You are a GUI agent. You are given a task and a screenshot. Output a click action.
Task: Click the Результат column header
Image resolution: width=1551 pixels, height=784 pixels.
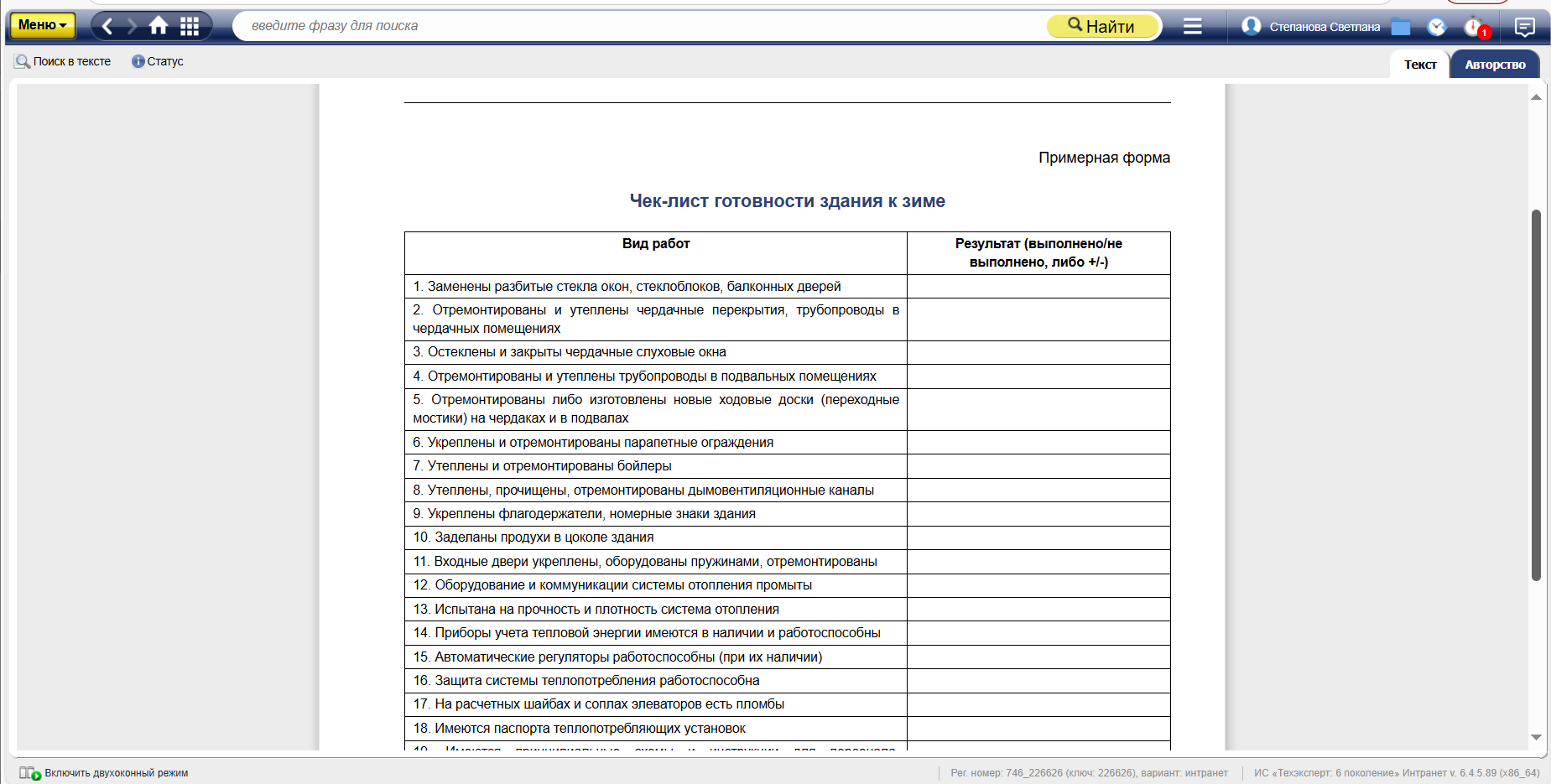1038,253
